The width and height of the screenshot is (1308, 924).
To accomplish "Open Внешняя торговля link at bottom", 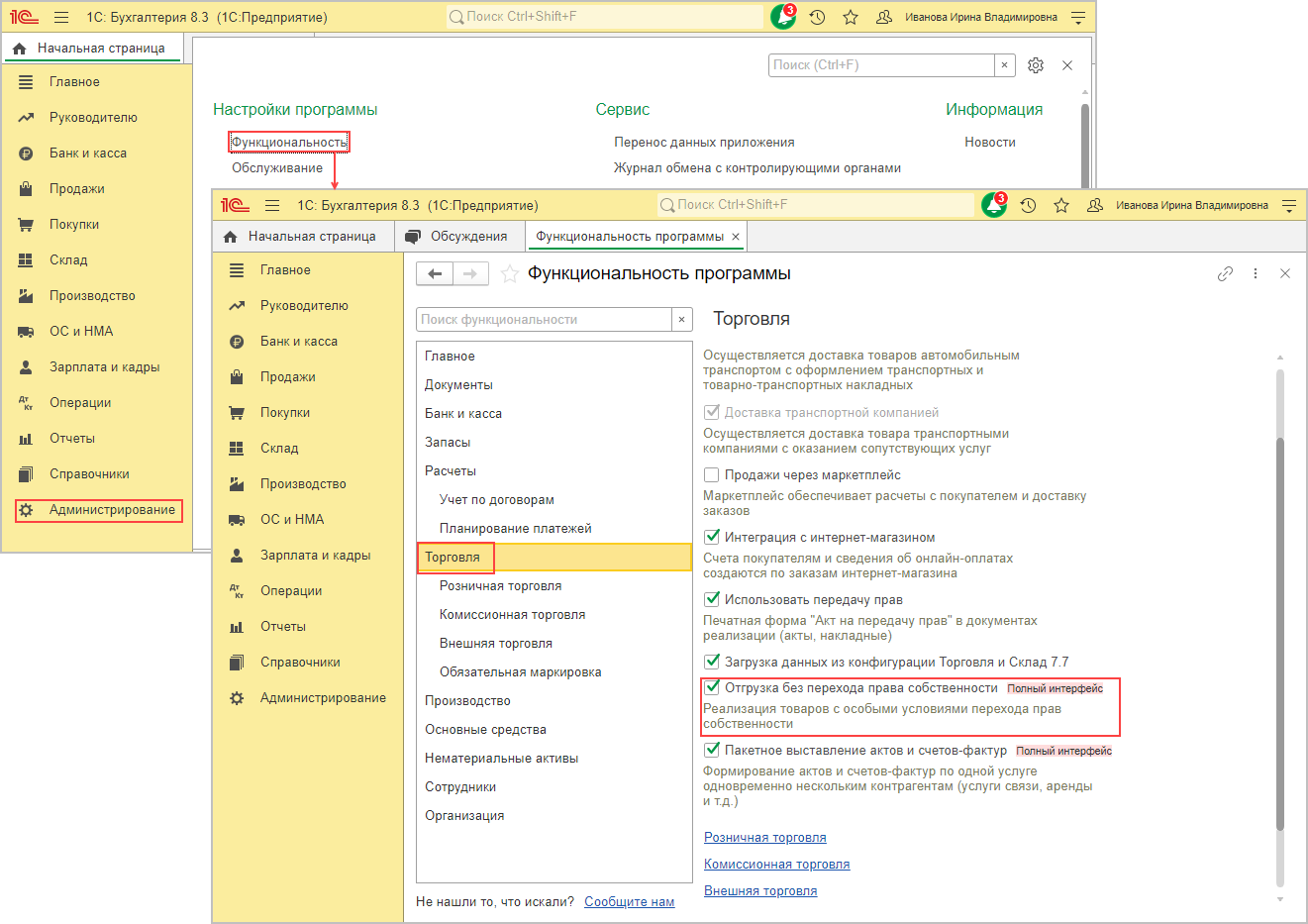I will (760, 891).
